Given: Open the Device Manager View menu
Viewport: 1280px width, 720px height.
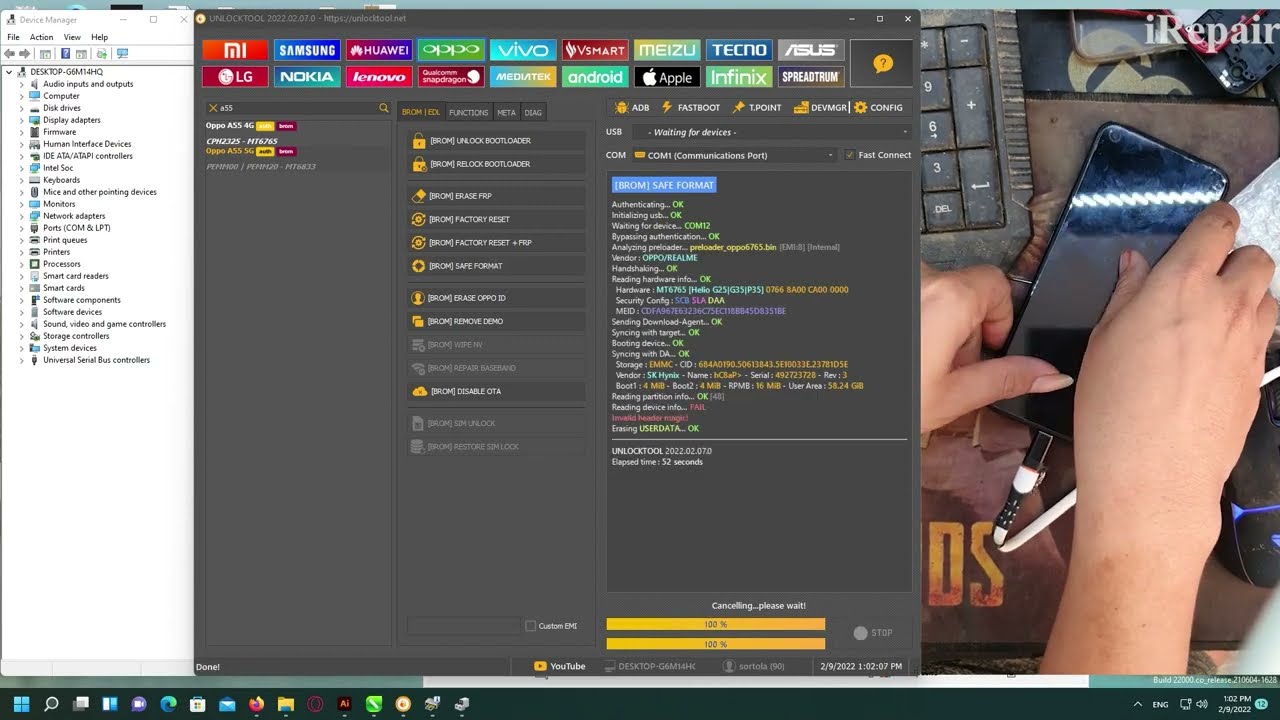Looking at the screenshot, I should pyautogui.click(x=72, y=37).
